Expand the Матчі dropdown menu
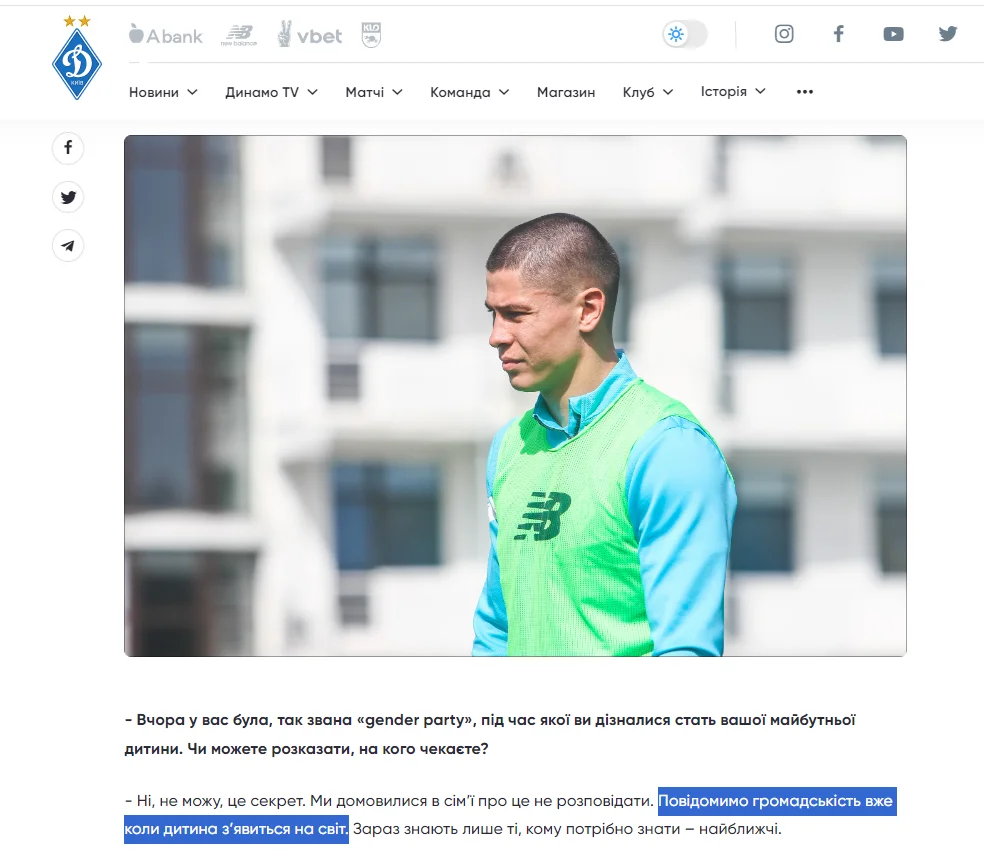984x864 pixels. click(x=374, y=92)
